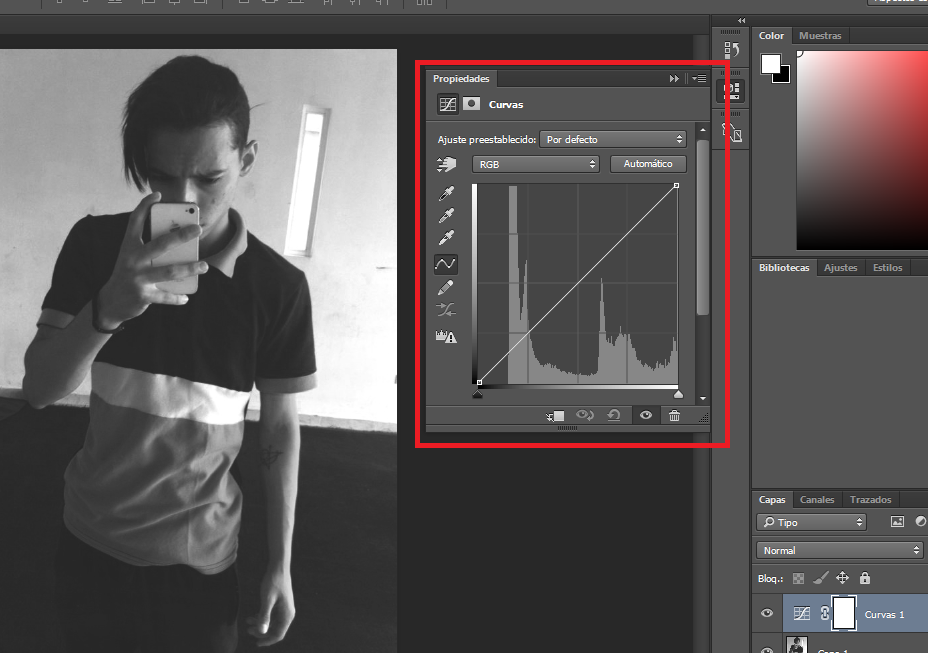Delete the curves adjustment with trash icon
The height and width of the screenshot is (653, 928).
click(674, 416)
